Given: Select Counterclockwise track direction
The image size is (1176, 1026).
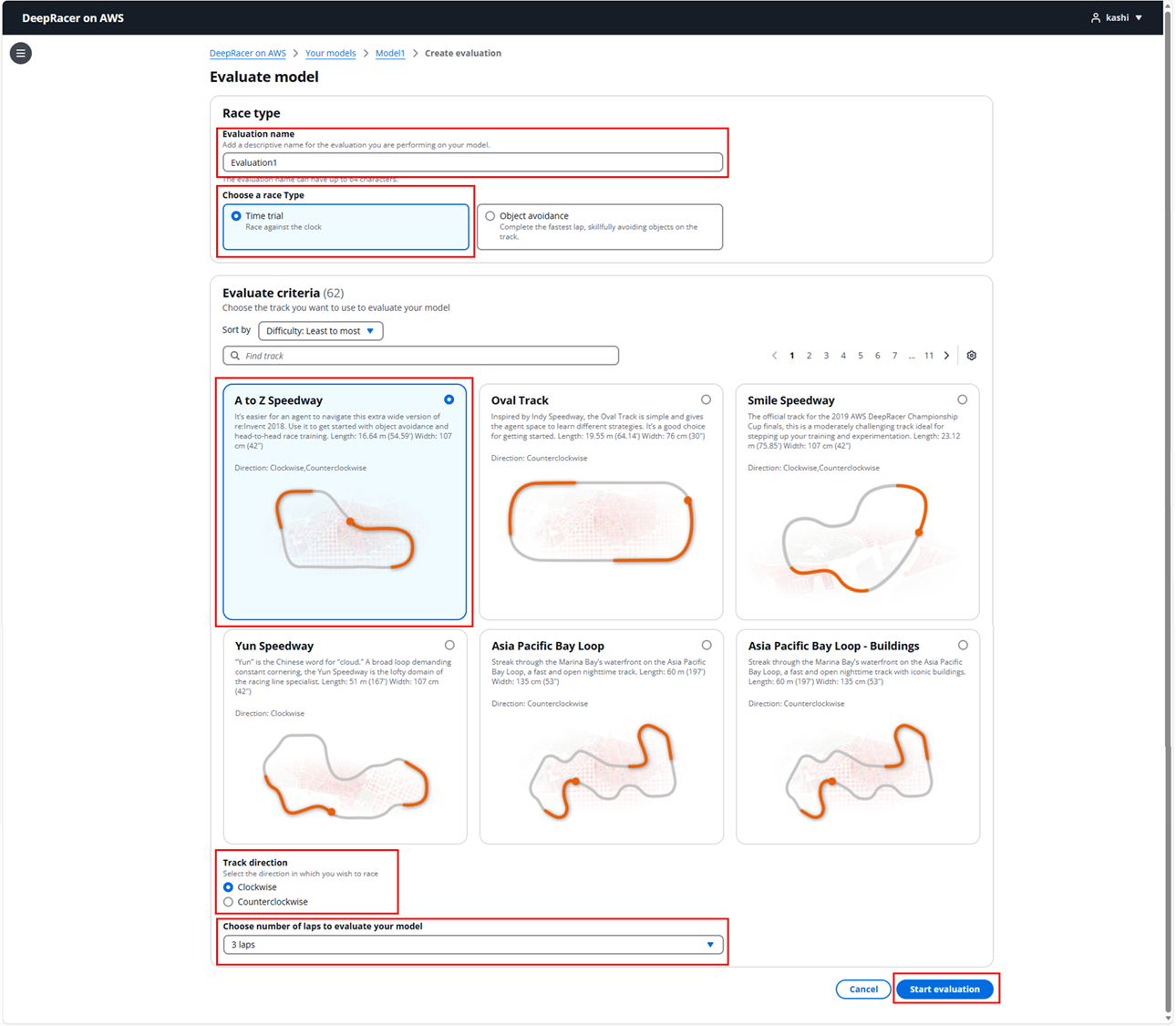Looking at the screenshot, I should (228, 901).
